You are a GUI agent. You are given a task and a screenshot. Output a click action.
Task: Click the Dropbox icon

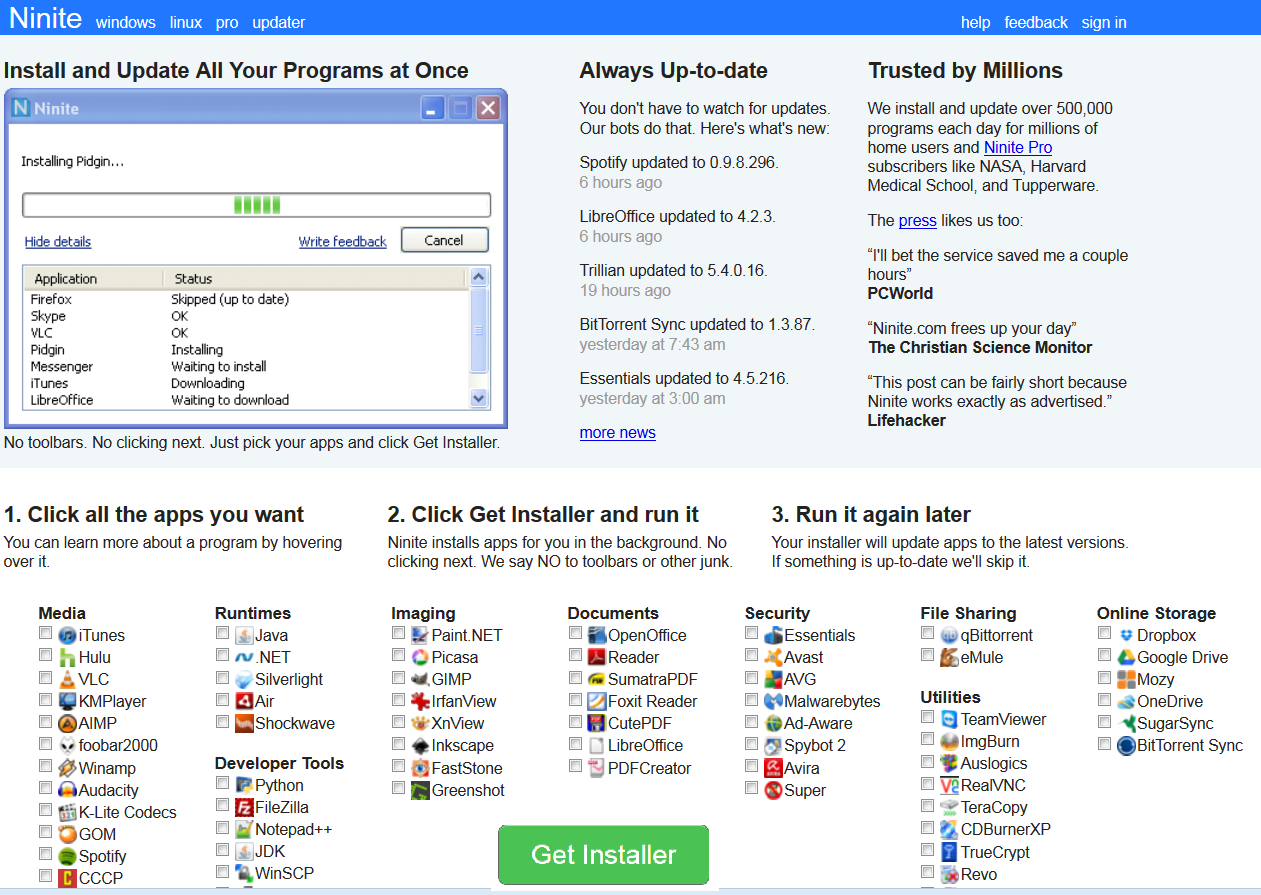pyautogui.click(x=1126, y=635)
